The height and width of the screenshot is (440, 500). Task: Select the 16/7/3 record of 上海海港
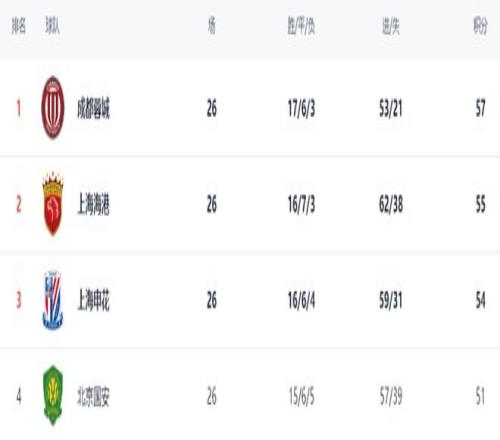301,204
